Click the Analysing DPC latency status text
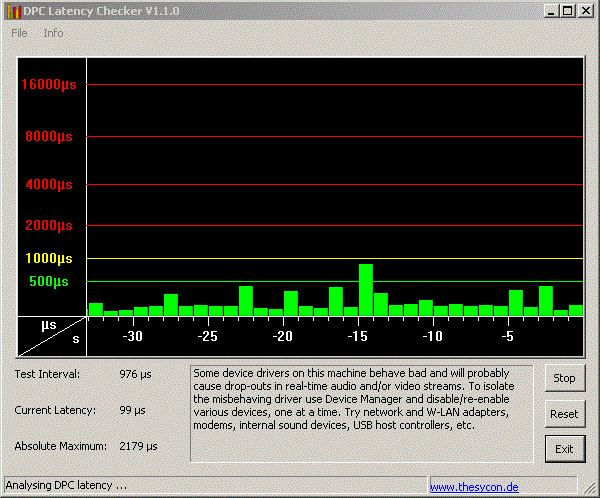The width and height of the screenshot is (600, 498). coord(66,485)
